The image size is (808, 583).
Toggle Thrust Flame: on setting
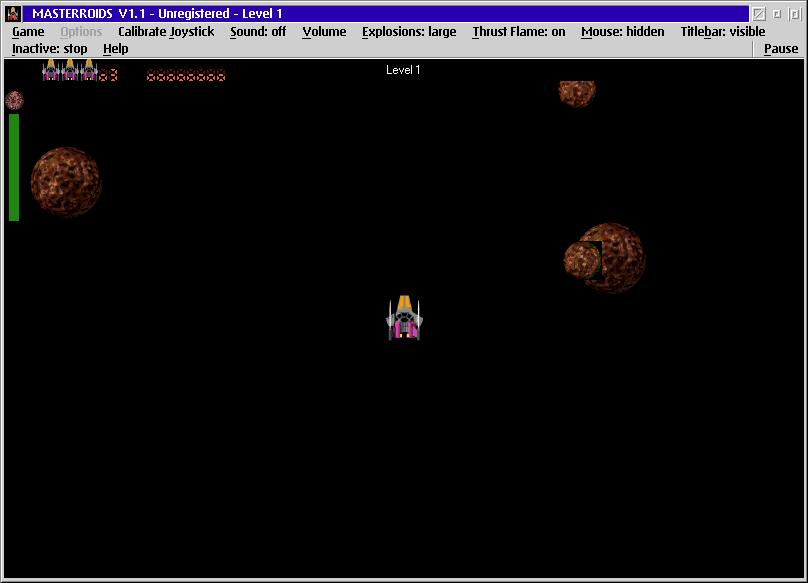(519, 32)
